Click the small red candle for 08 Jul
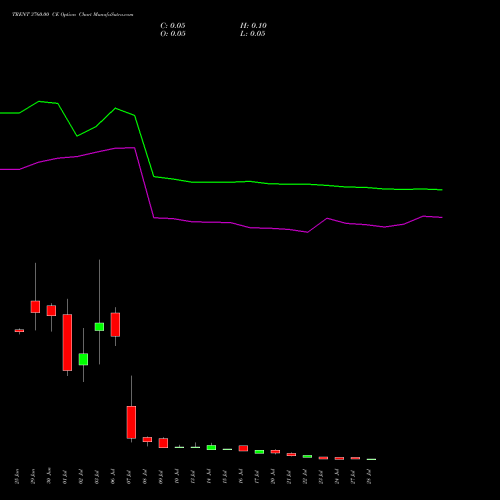The height and width of the screenshot is (500, 500). (x=147, y=440)
